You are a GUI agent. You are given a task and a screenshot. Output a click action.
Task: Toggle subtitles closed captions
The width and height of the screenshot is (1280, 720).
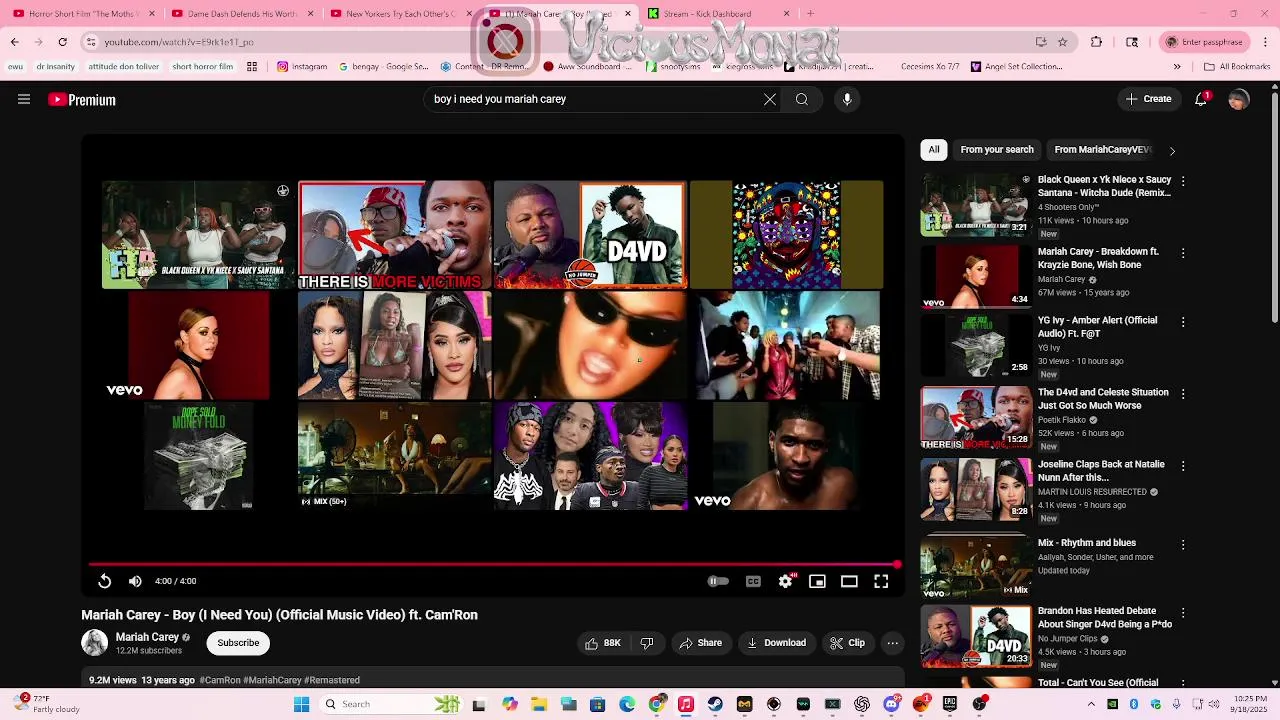point(753,581)
